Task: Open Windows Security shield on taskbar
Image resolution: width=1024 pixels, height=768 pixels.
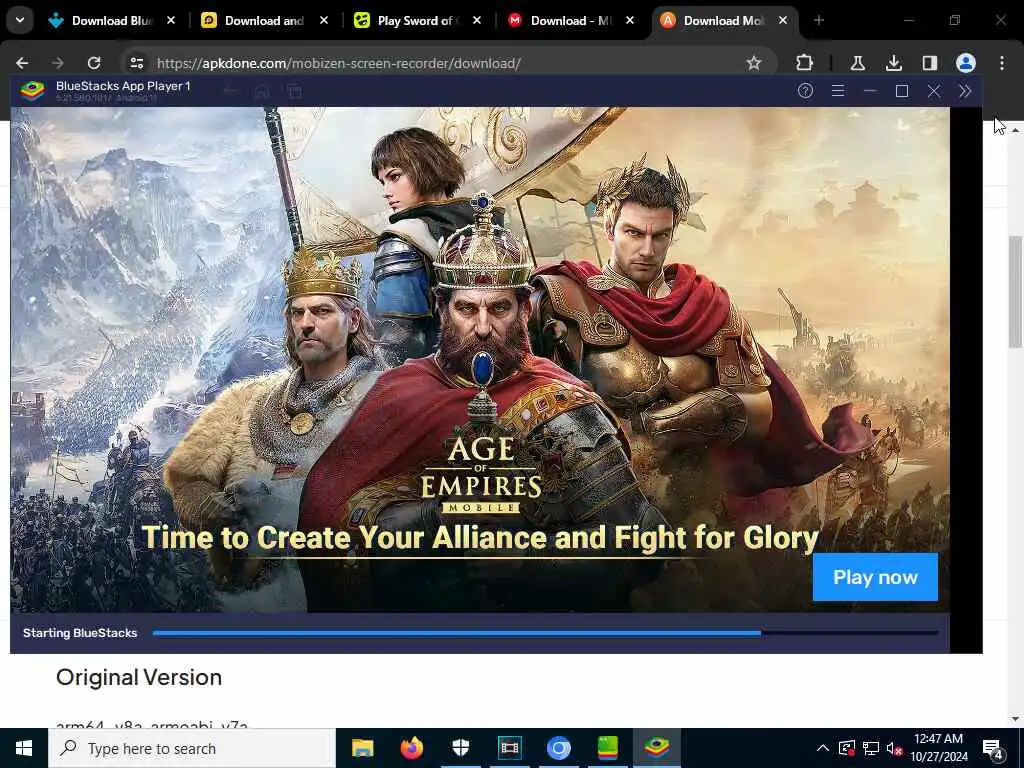Action: [x=460, y=748]
